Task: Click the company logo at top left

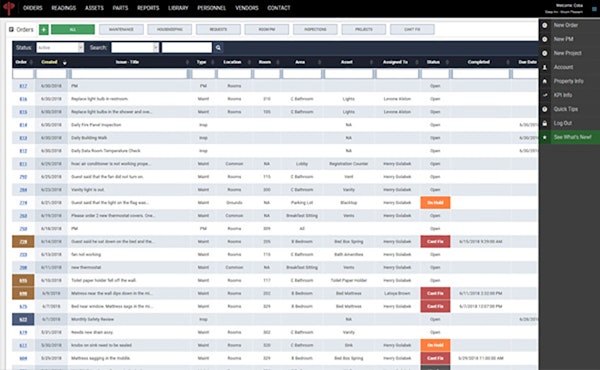Action: (x=8, y=8)
